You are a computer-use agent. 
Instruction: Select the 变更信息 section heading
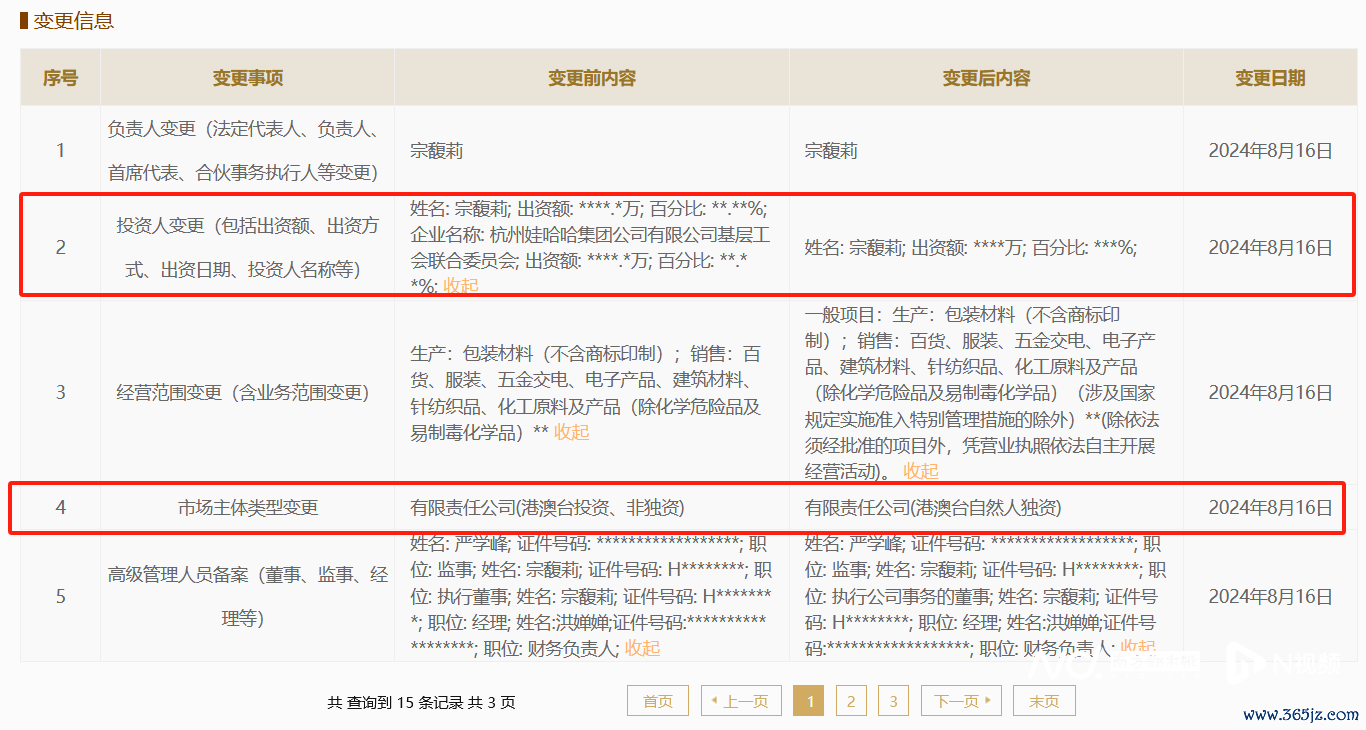73,20
